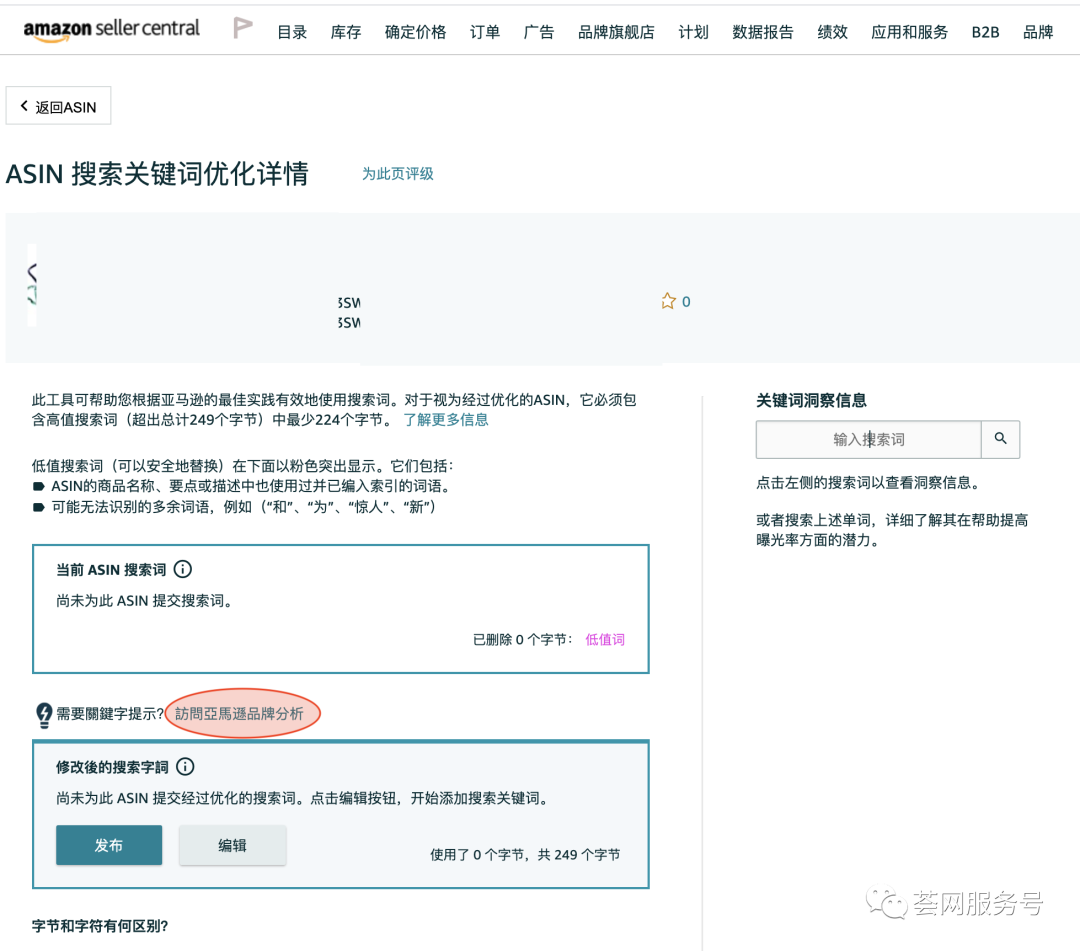Click the 了解更多信息 link

(x=446, y=419)
